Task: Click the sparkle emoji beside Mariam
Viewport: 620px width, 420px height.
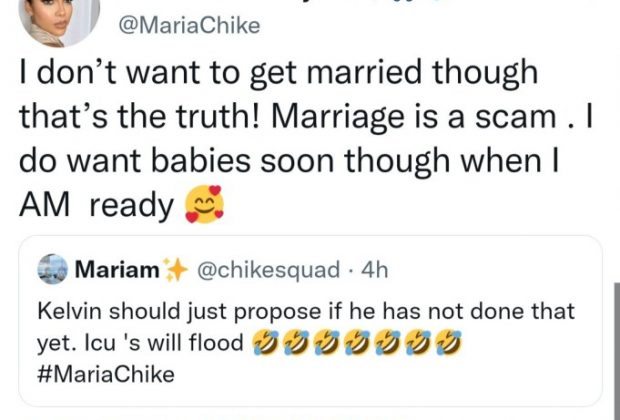Action: click(176, 269)
